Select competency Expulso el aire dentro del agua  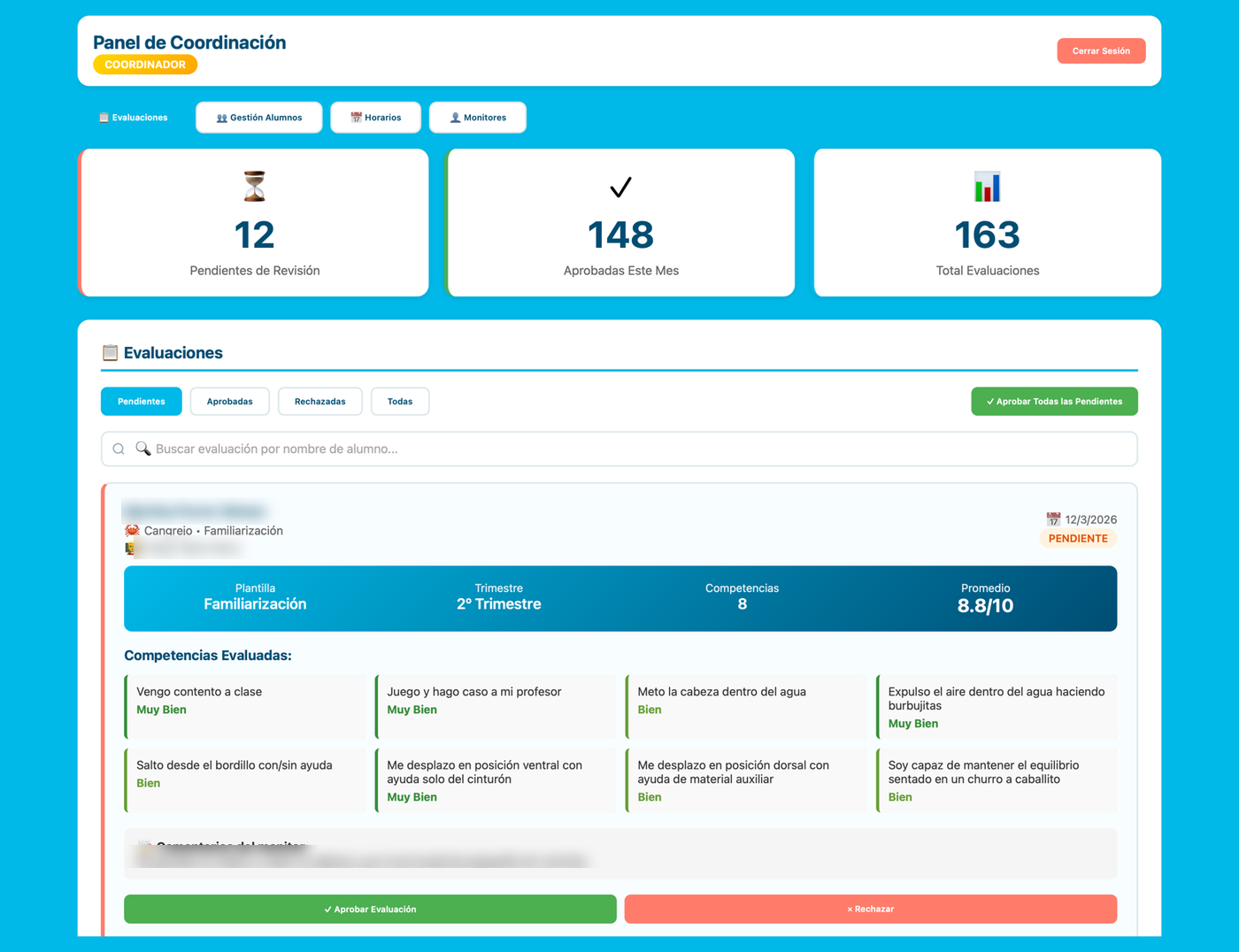pyautogui.click(x=997, y=706)
